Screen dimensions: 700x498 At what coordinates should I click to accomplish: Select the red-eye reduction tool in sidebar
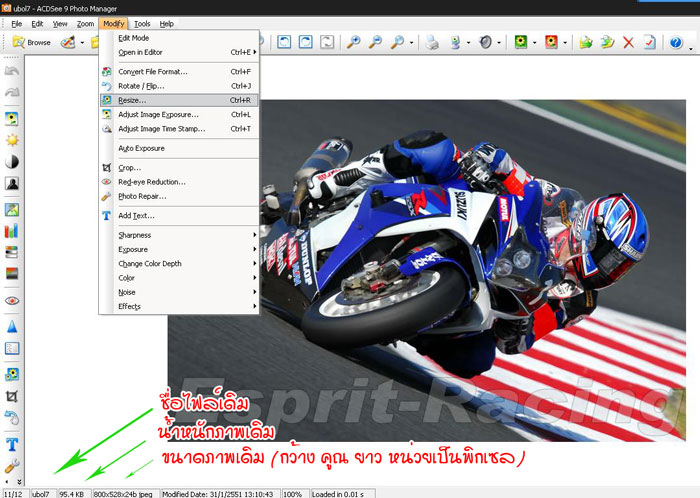(13, 300)
